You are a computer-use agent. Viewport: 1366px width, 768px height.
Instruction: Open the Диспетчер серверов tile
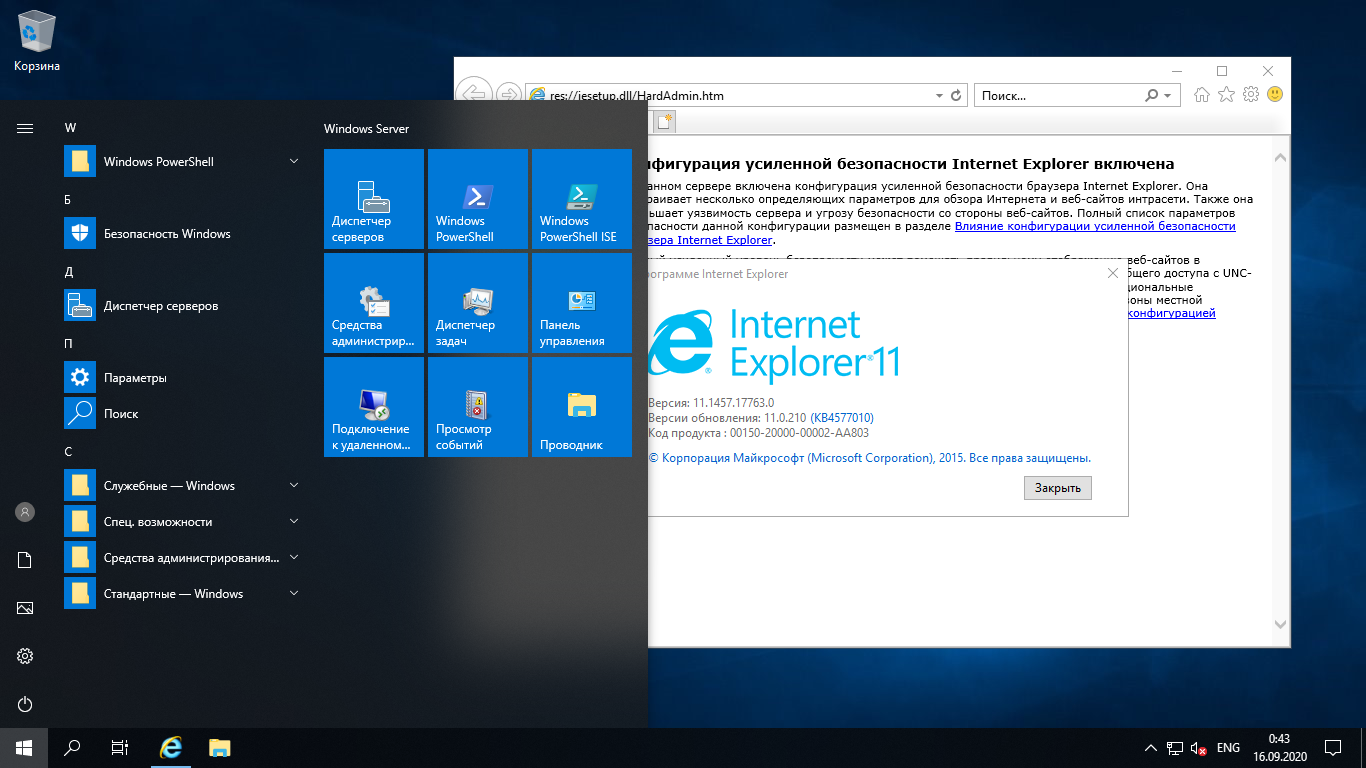click(x=374, y=199)
